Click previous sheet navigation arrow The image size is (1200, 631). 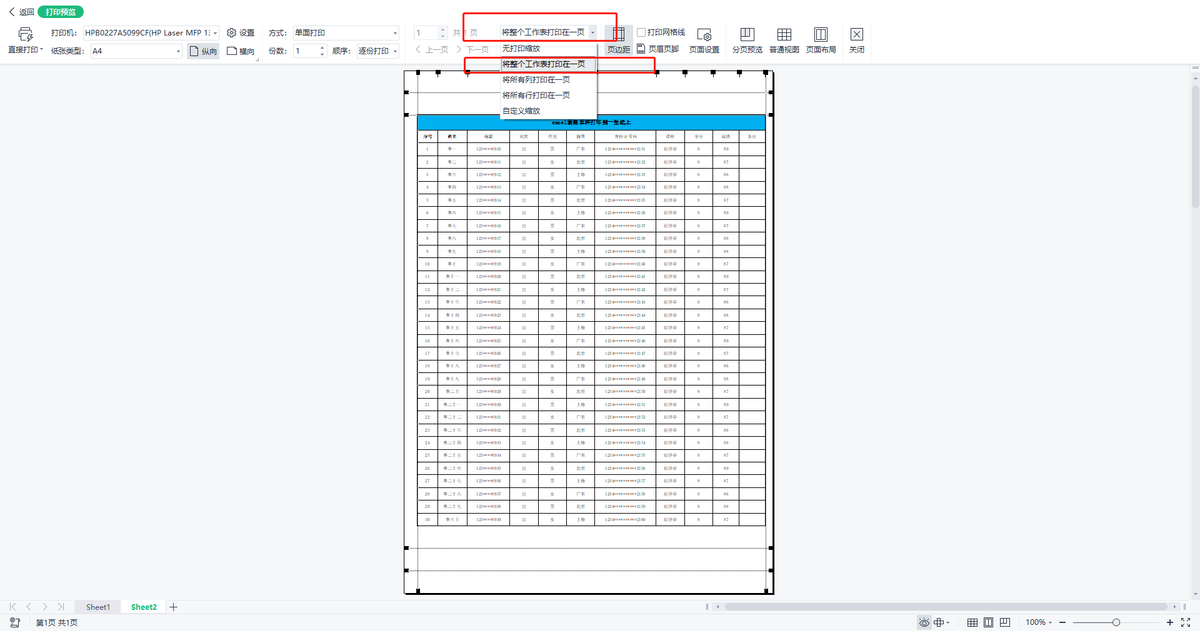(x=29, y=607)
